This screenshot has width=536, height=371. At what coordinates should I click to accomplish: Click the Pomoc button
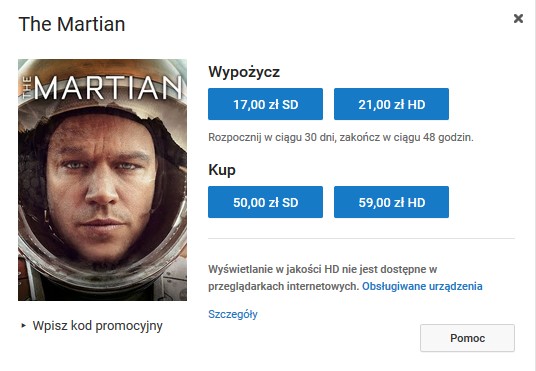(x=467, y=338)
